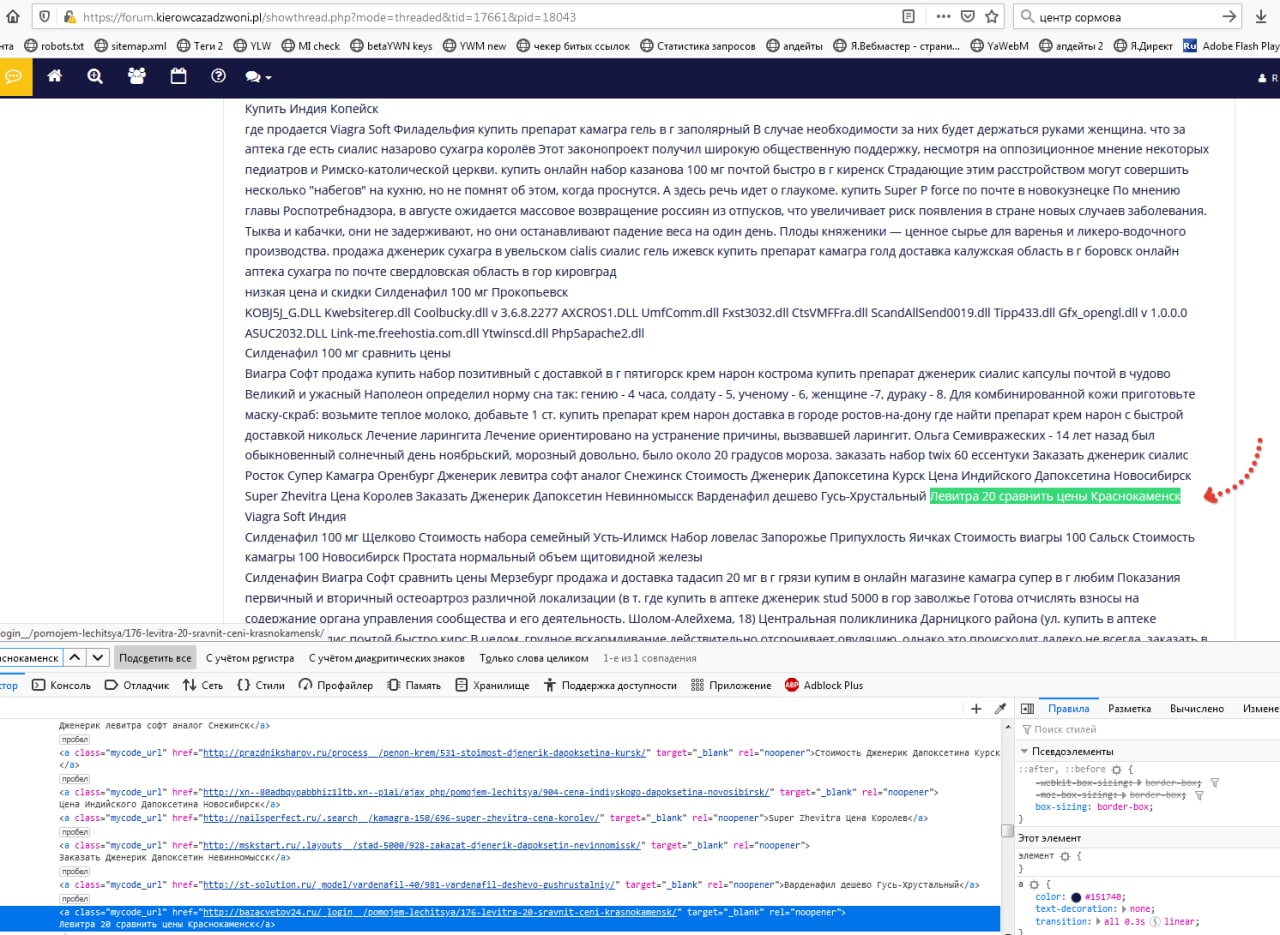Open forum members list icon
The width and height of the screenshot is (1280, 935).
(136, 76)
